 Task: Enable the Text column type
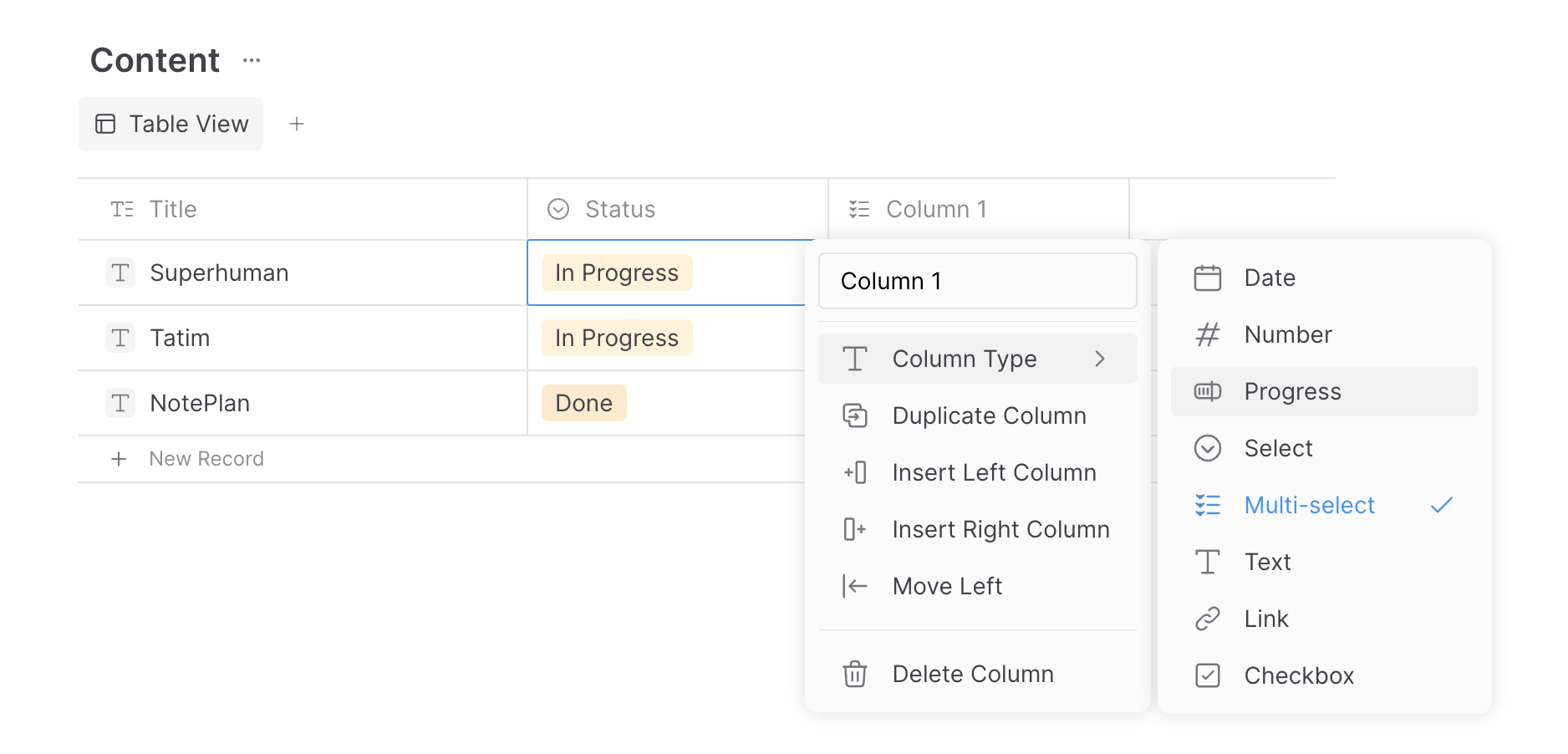[x=1267, y=562]
